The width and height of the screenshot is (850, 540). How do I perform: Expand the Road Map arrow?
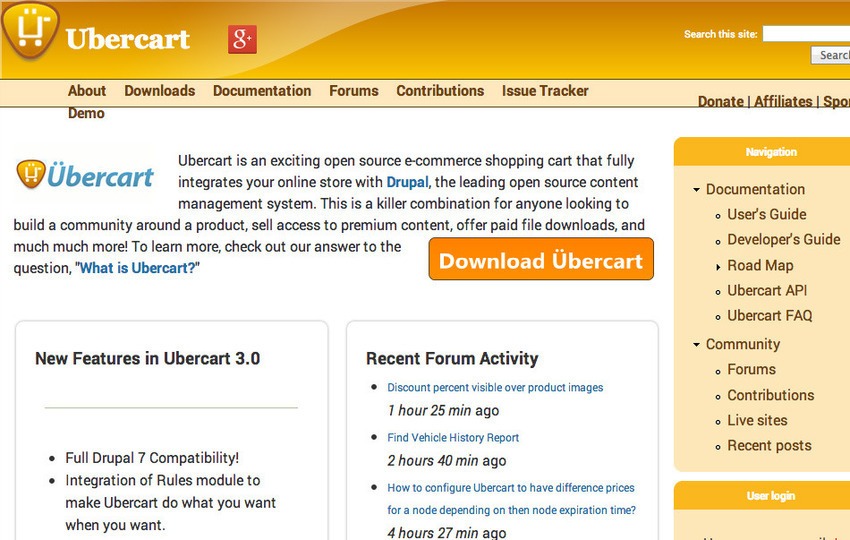point(718,266)
